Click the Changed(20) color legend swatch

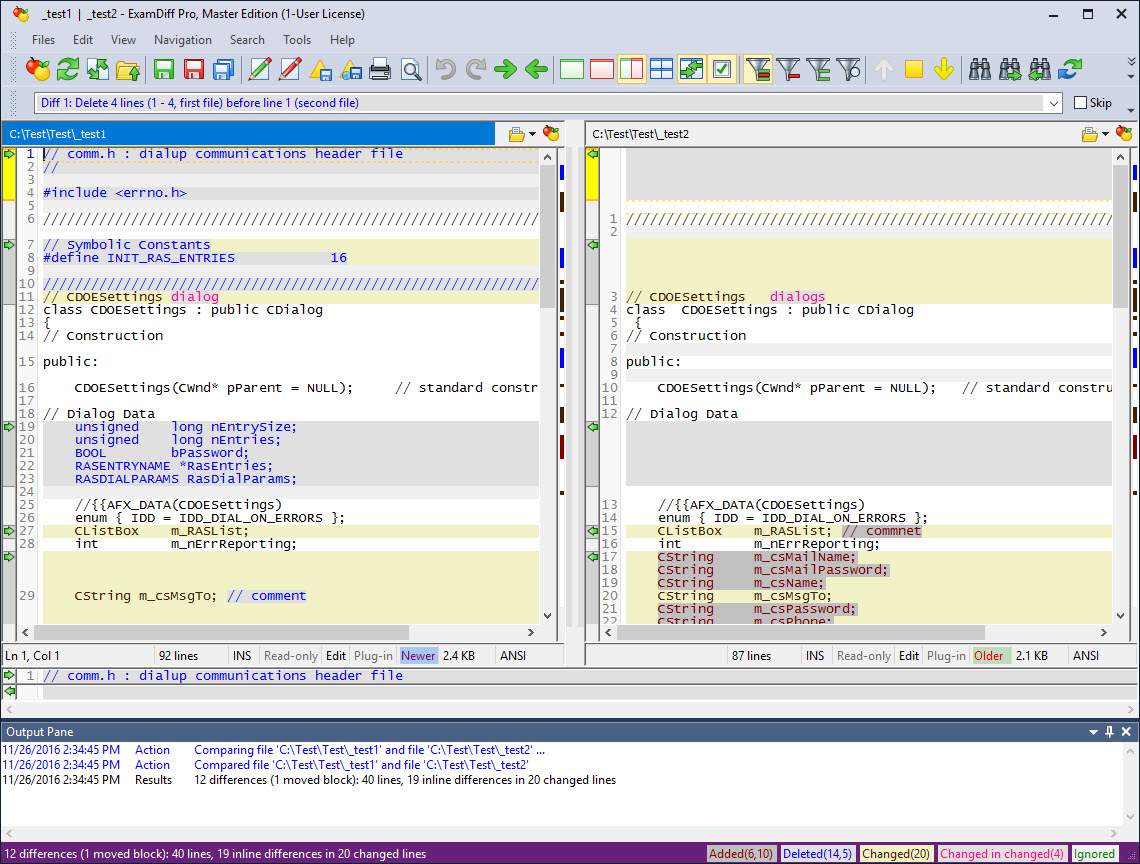[x=893, y=854]
